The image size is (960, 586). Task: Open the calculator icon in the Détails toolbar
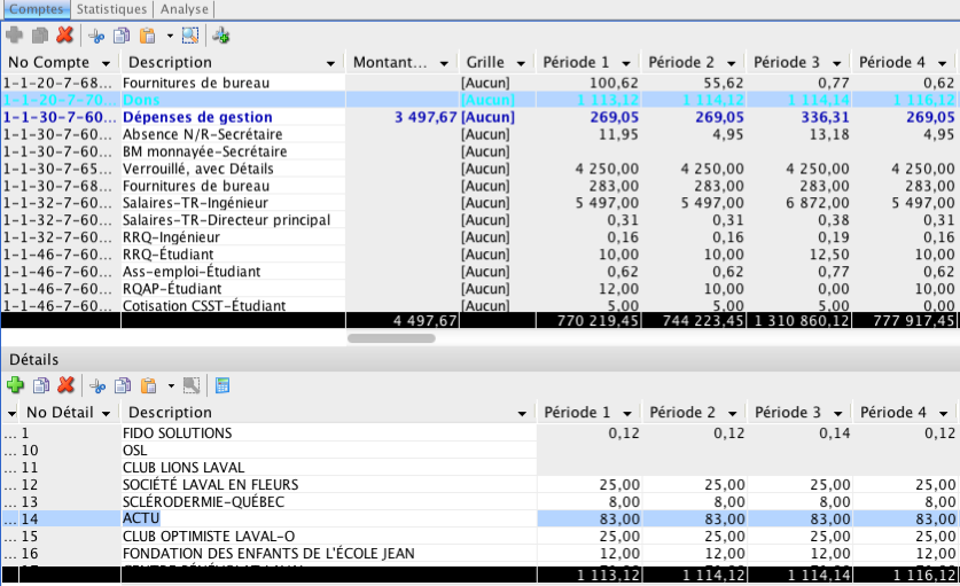tap(222, 386)
